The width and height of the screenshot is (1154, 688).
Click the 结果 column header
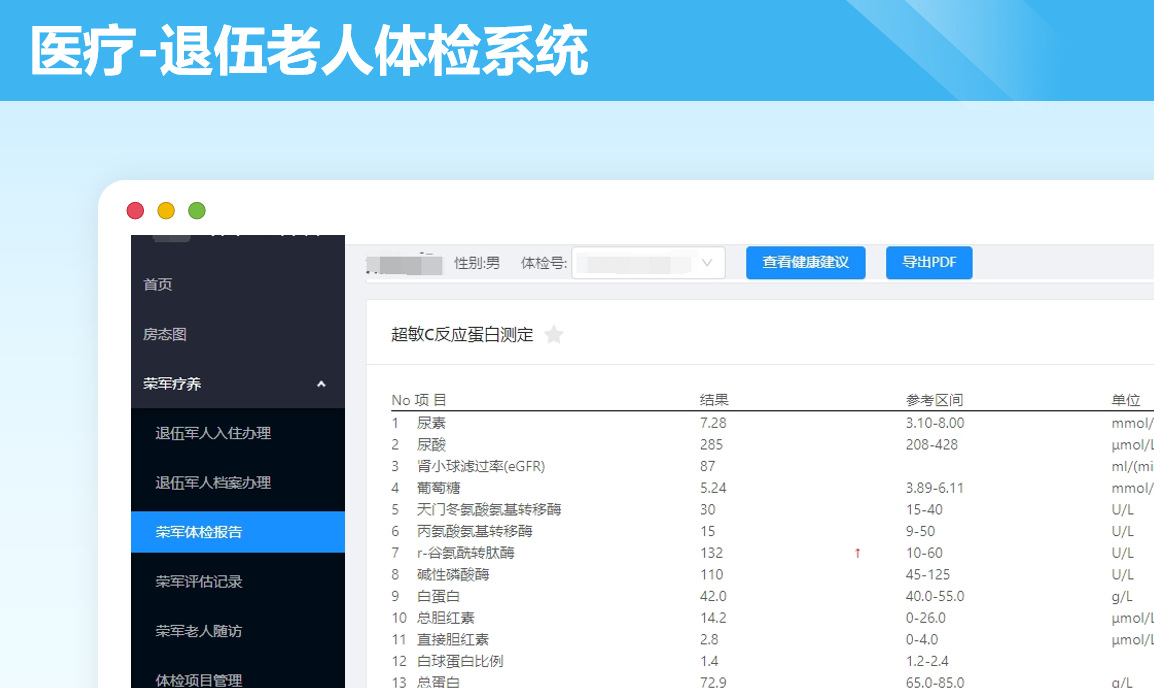tap(714, 400)
